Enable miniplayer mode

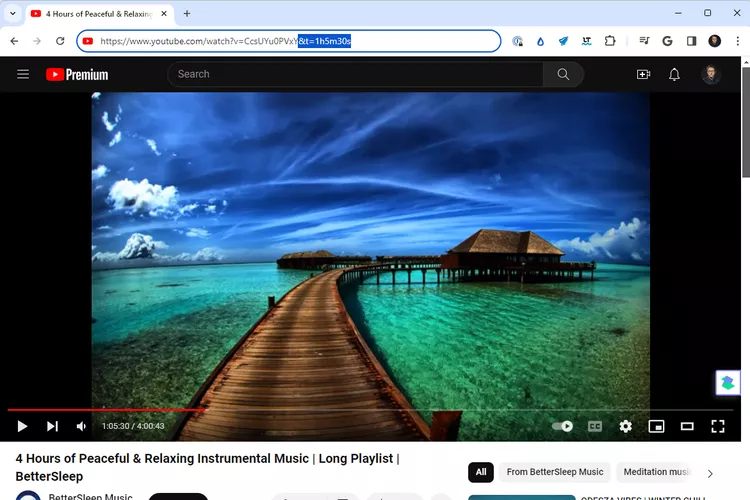tap(656, 426)
